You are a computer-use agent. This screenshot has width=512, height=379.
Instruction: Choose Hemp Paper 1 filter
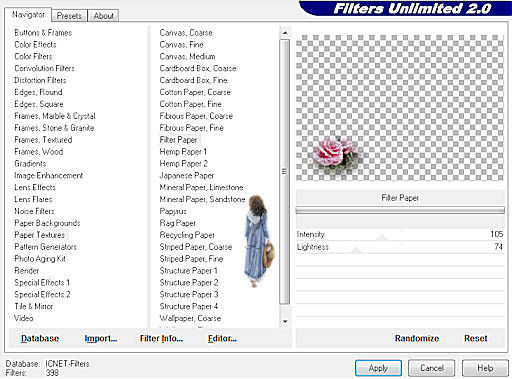pyautogui.click(x=183, y=152)
